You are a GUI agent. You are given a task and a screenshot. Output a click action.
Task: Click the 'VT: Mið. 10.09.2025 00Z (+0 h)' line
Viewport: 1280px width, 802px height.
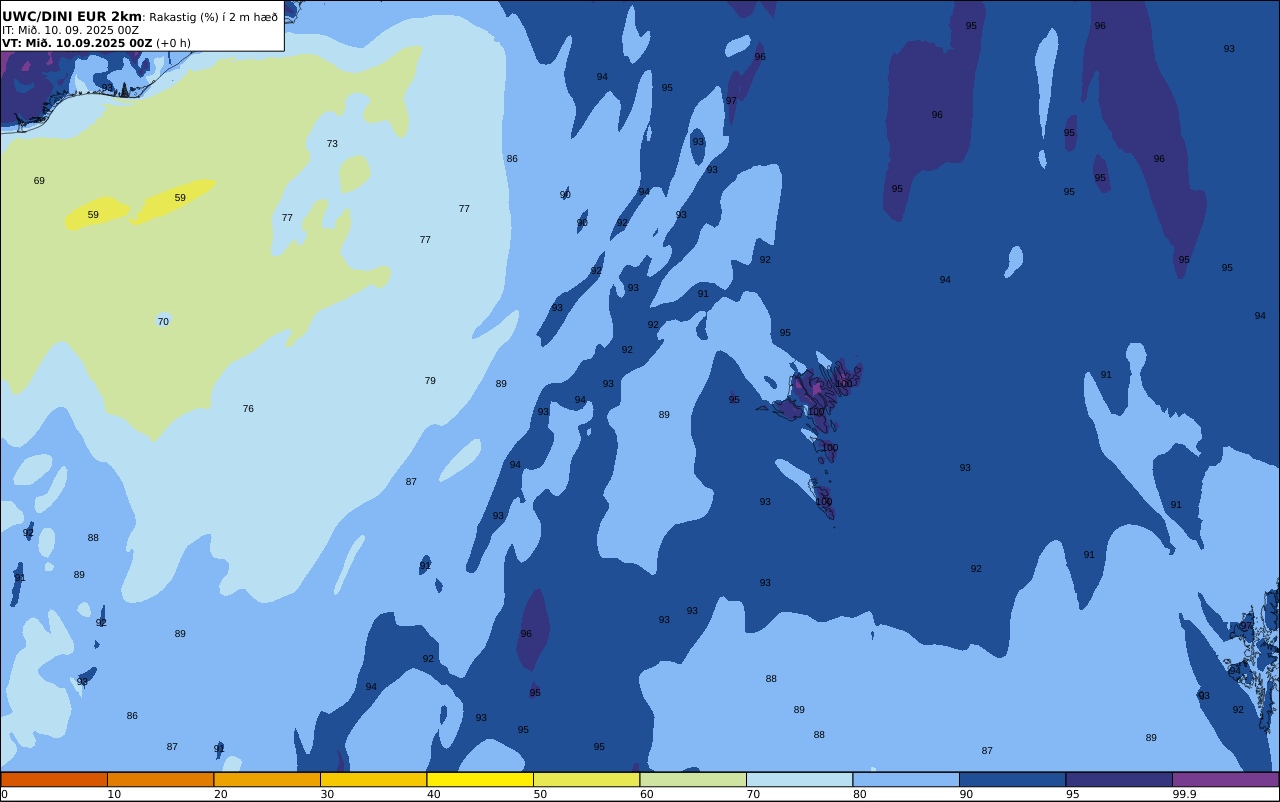[x=96, y=43]
